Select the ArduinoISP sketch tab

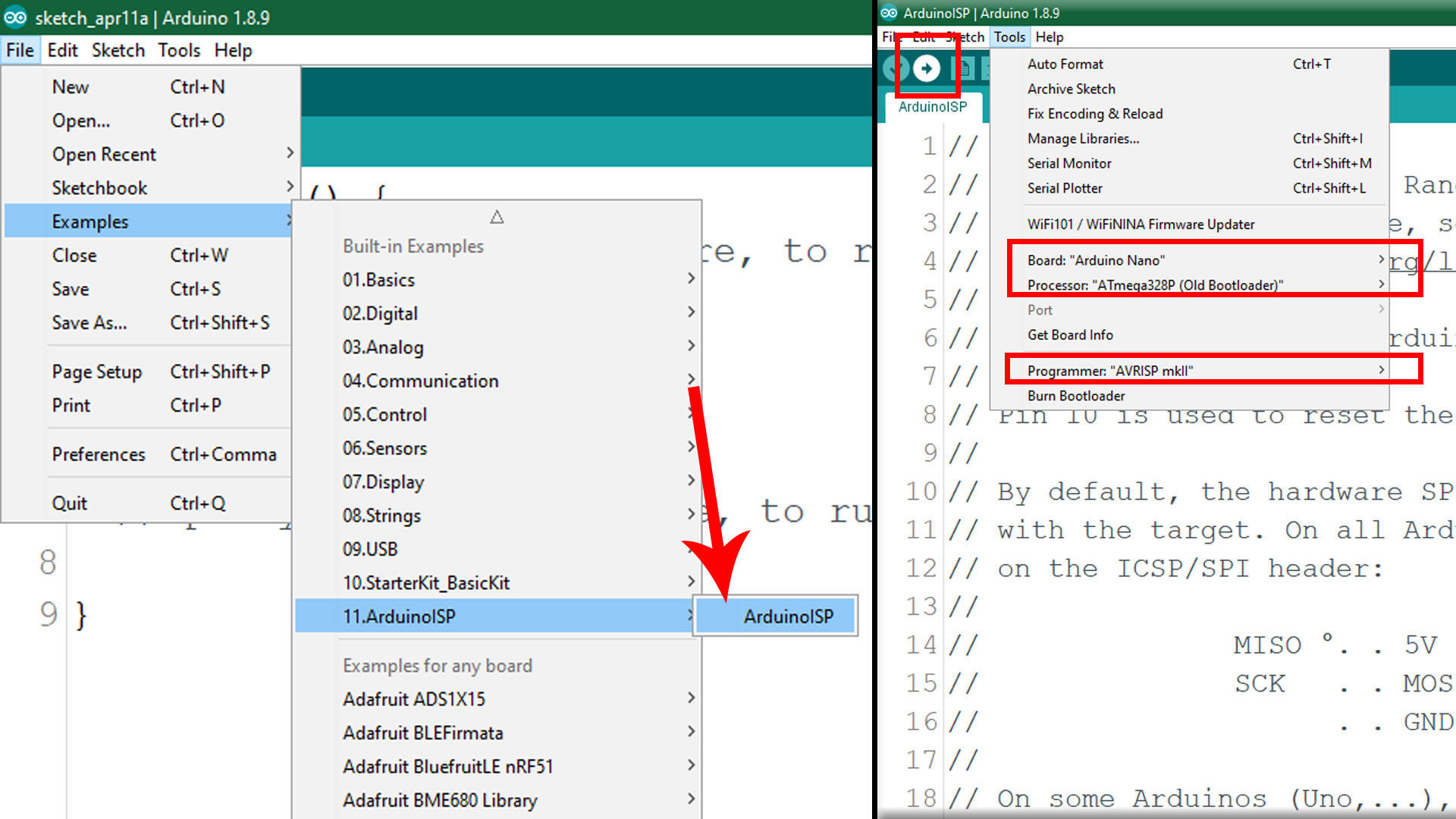click(933, 107)
